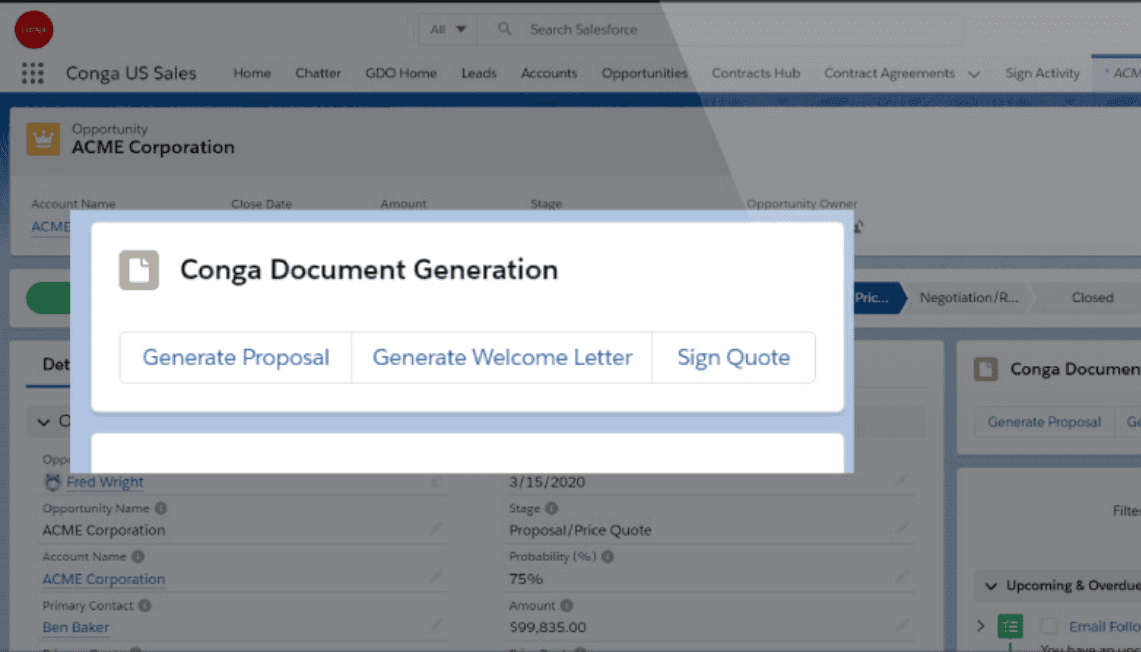Open the All search scope dropdown
Viewport: 1141px width, 652px height.
click(x=448, y=30)
